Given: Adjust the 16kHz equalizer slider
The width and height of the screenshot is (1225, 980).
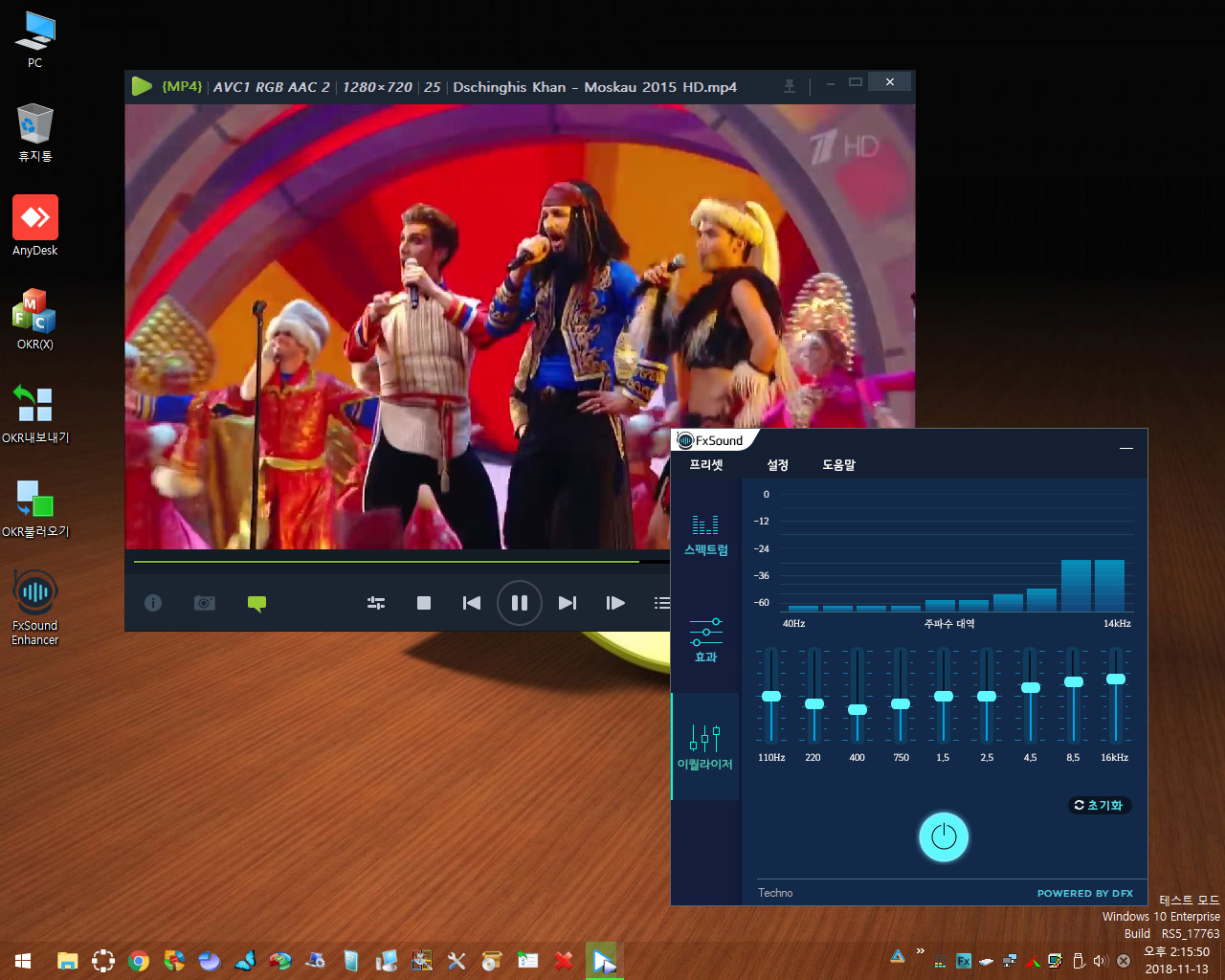Looking at the screenshot, I should coord(1116,679).
